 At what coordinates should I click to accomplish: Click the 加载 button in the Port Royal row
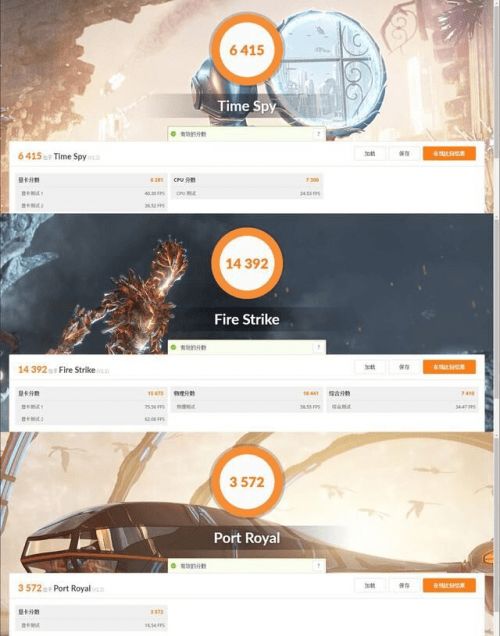(x=369, y=585)
